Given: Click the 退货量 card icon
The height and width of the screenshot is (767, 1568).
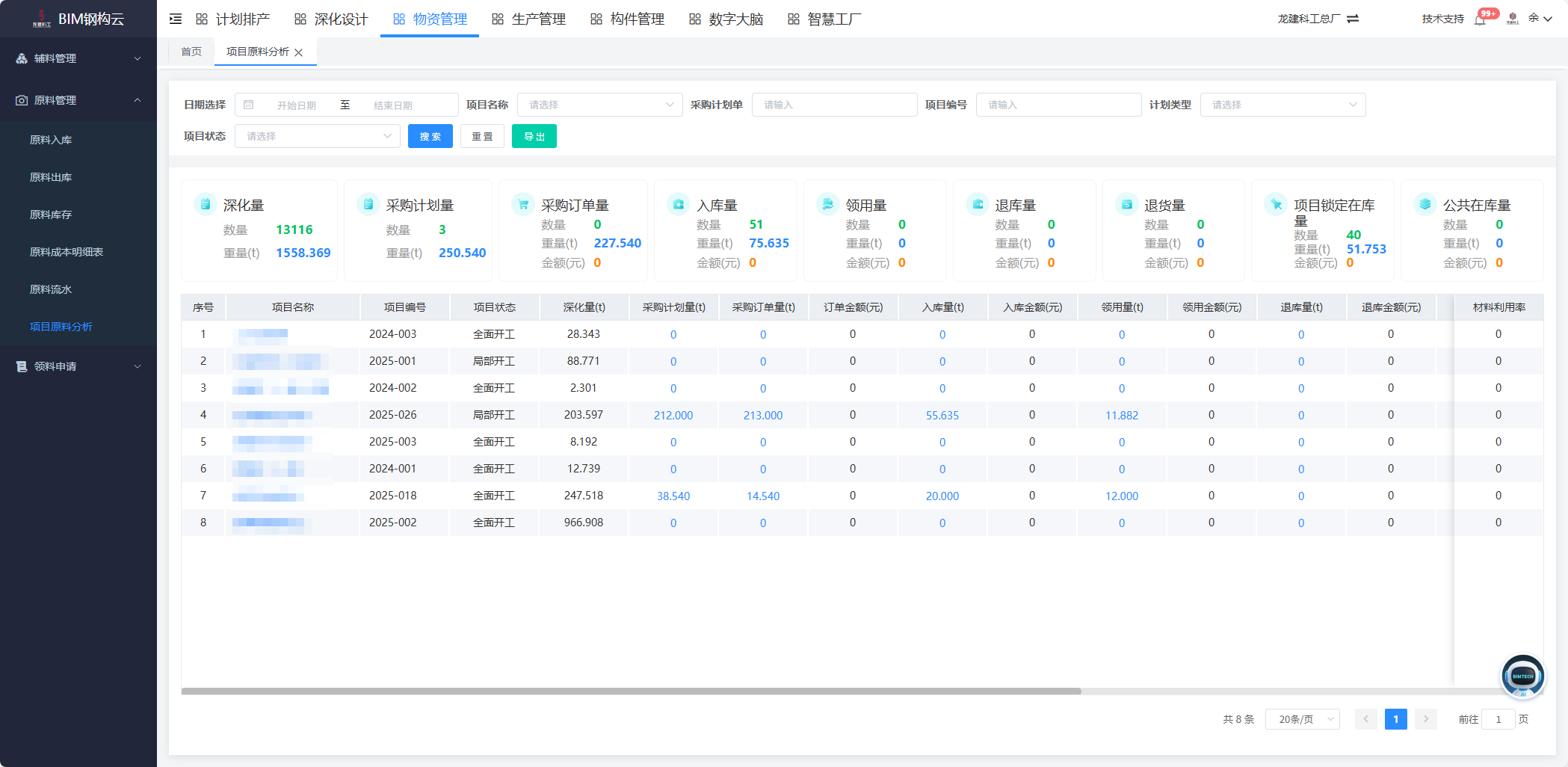Looking at the screenshot, I should [x=1126, y=204].
